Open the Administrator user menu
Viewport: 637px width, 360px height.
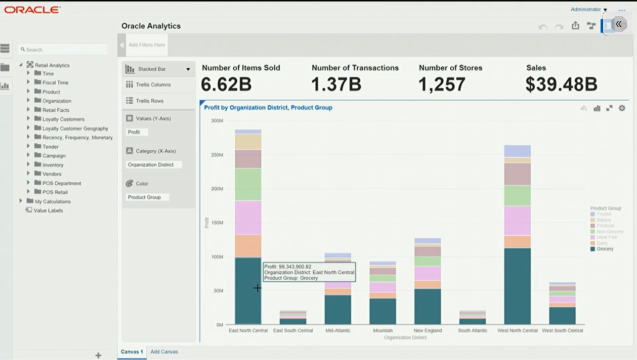pos(589,9)
